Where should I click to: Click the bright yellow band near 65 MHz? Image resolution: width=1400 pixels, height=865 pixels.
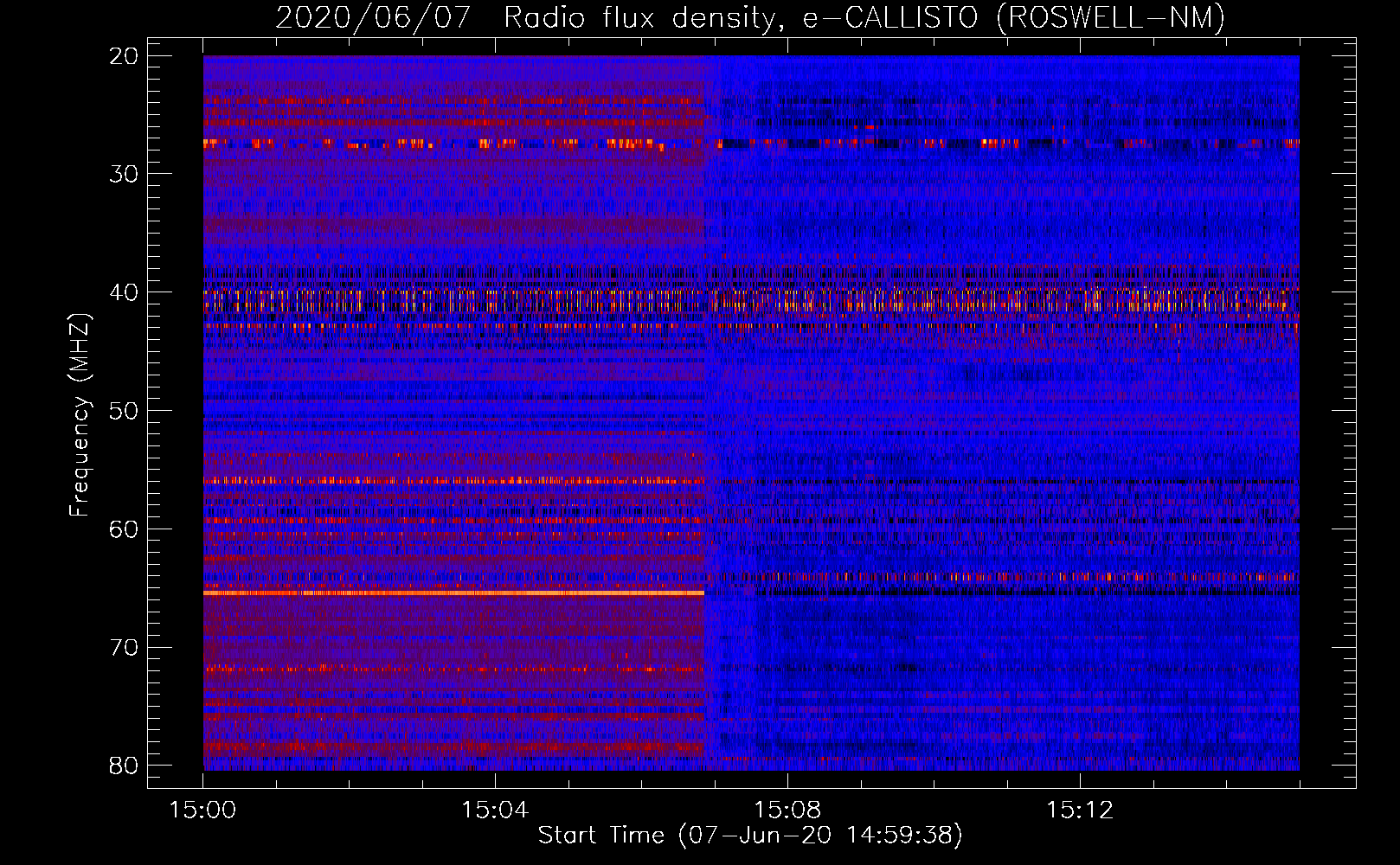[x=453, y=593]
